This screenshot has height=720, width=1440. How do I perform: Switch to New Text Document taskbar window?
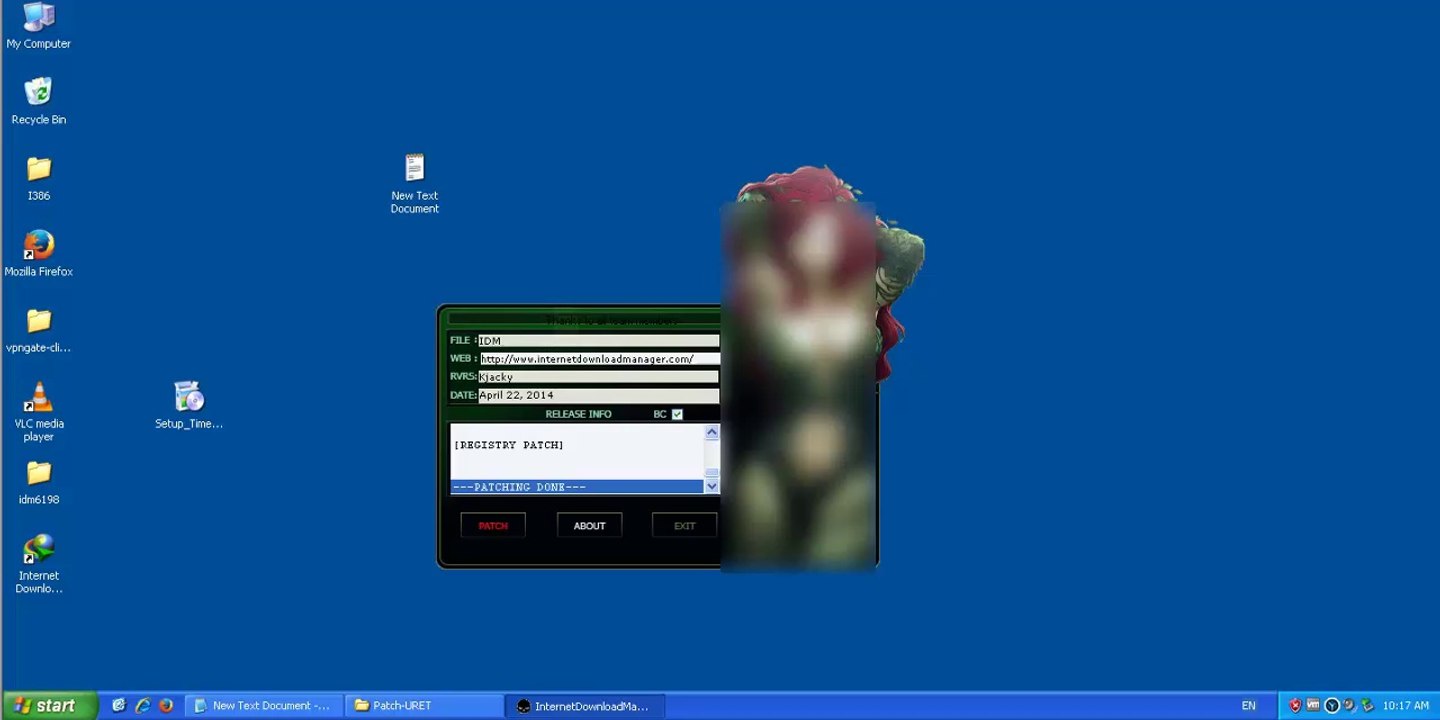click(264, 705)
